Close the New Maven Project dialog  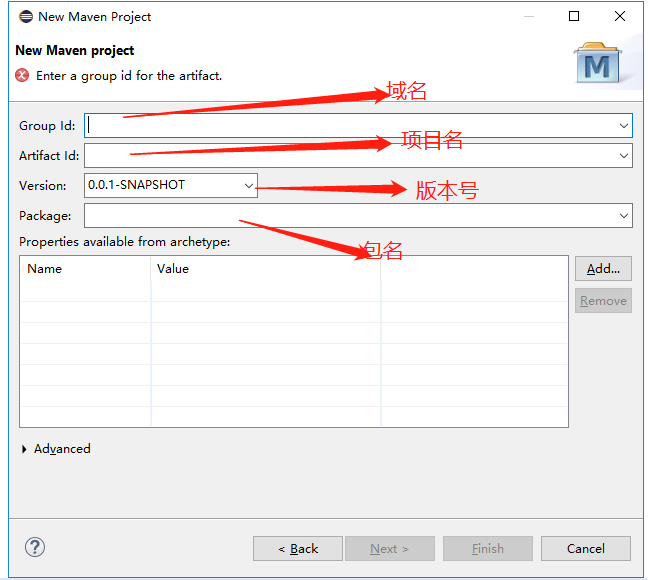619,16
